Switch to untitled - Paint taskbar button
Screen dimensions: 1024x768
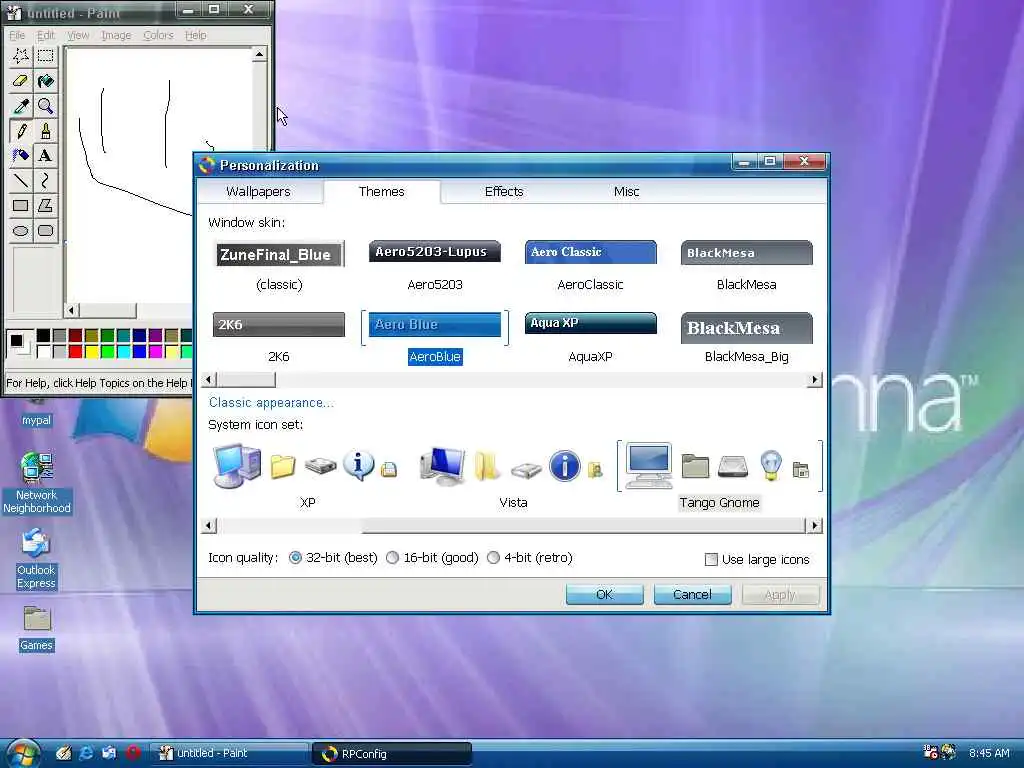point(229,753)
